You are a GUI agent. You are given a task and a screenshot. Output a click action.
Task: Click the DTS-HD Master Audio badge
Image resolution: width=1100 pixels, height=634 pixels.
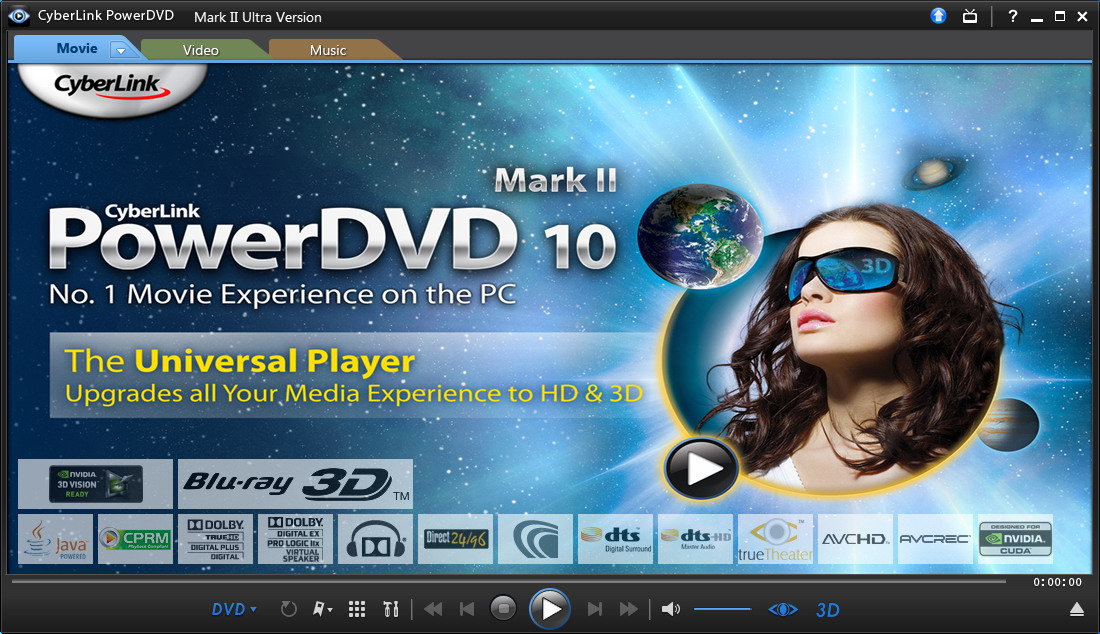695,539
